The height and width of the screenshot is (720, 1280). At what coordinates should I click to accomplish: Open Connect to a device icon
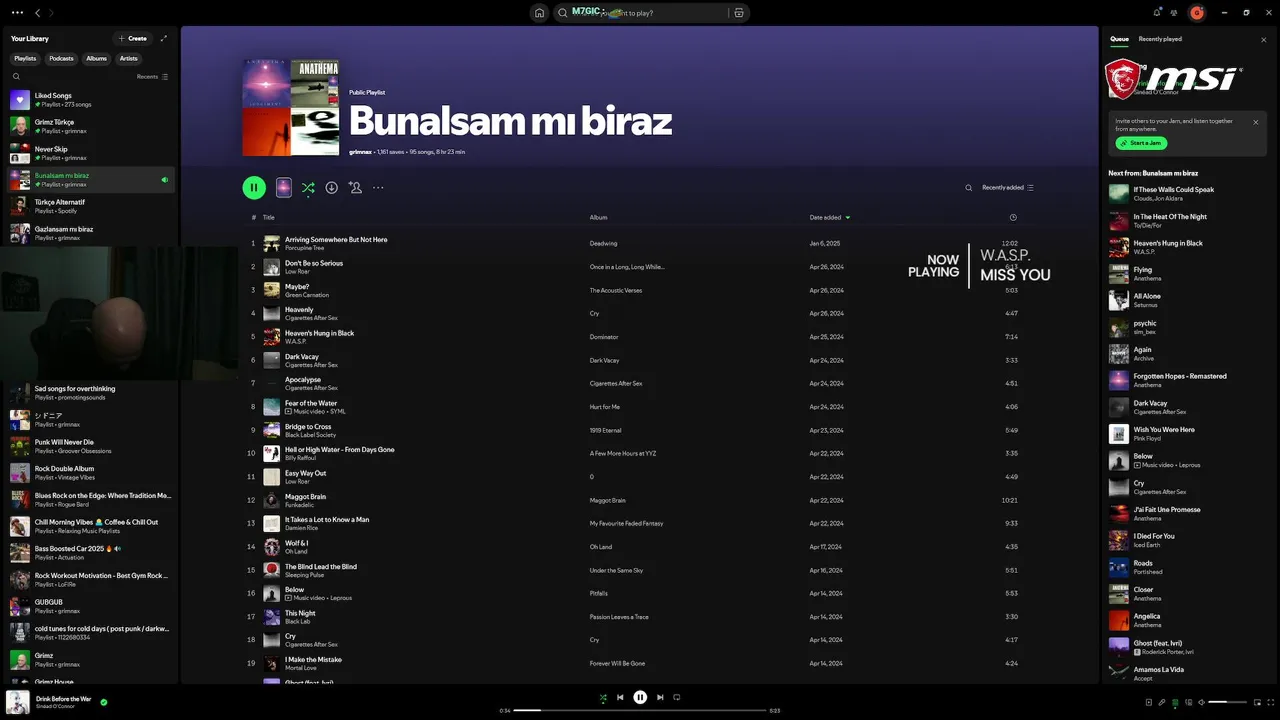1188,702
